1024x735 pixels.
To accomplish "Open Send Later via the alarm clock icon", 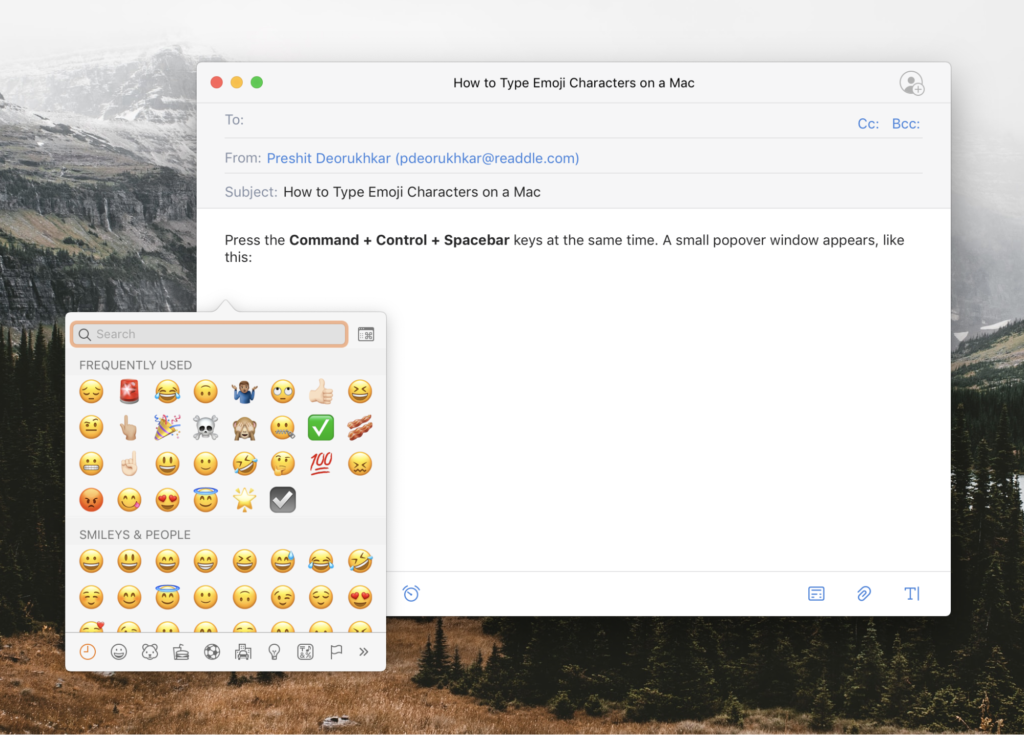I will [410, 593].
